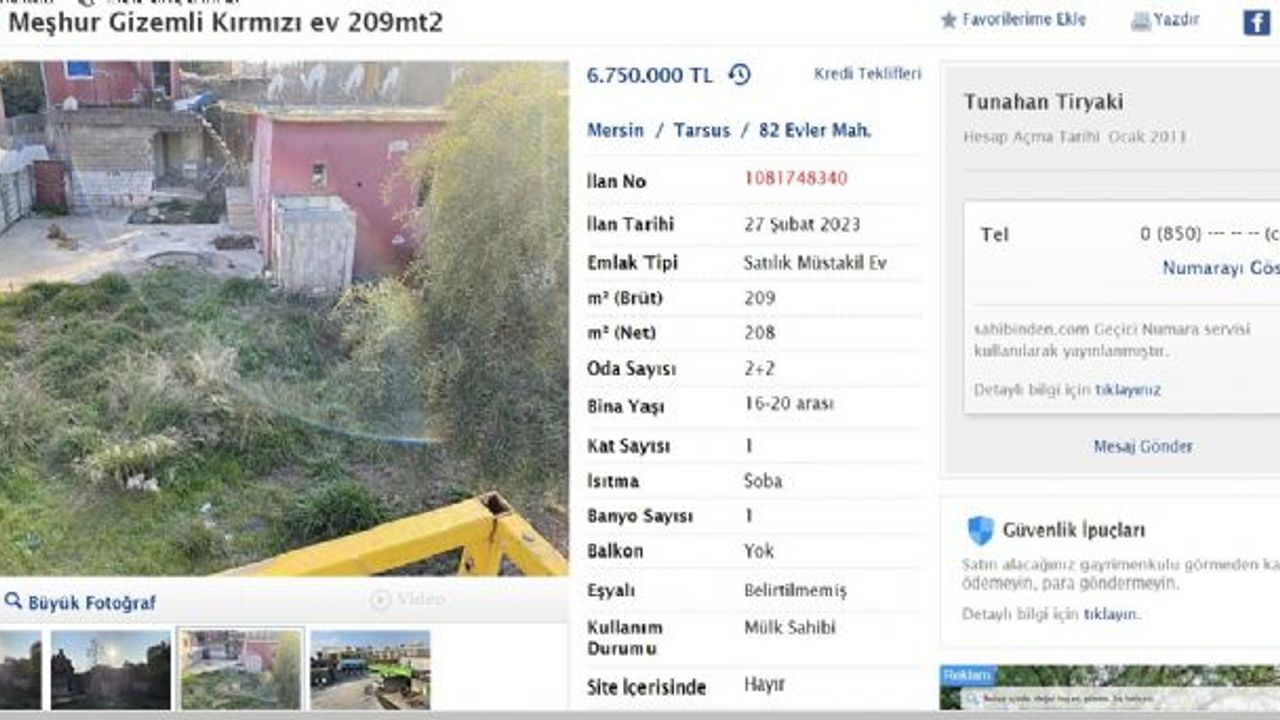Select the street view thumbnail

370,669
